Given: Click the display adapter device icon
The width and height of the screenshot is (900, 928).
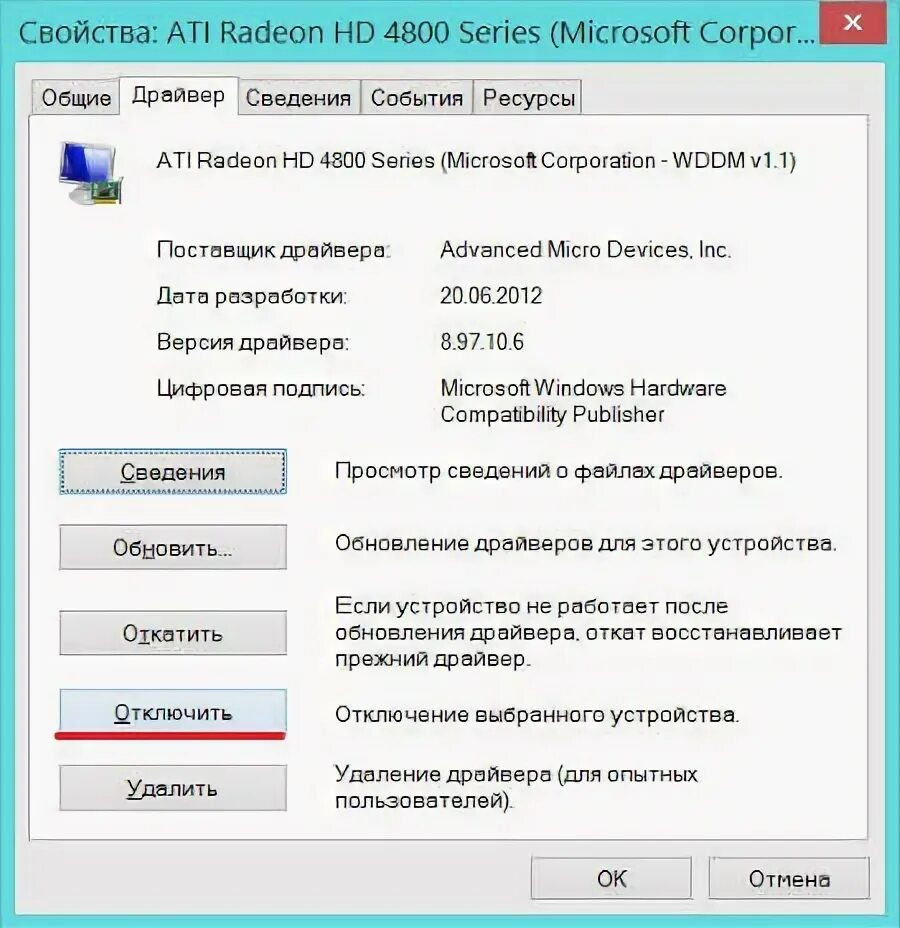Looking at the screenshot, I should coord(91,173).
